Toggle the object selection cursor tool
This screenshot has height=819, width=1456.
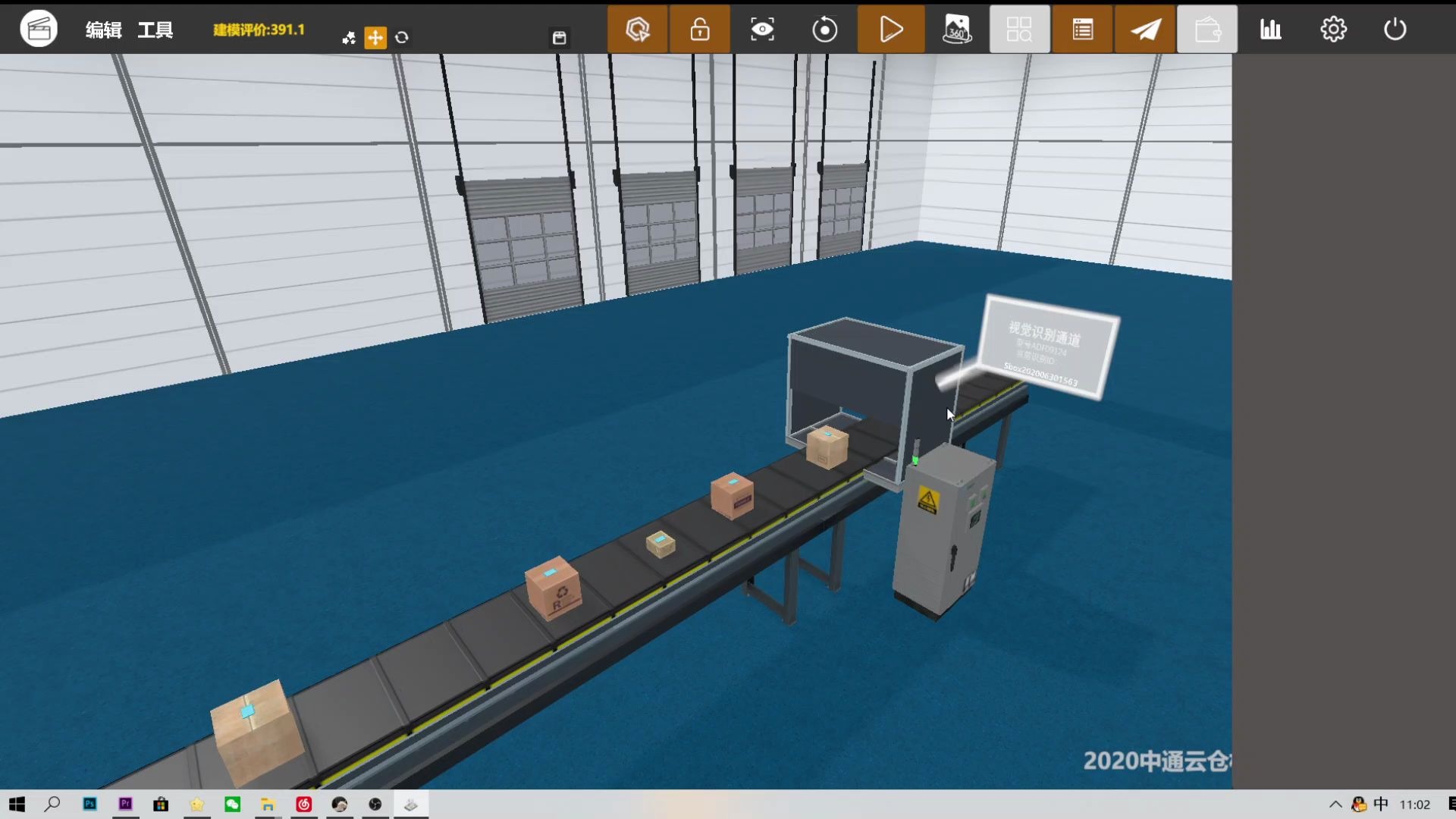[638, 30]
